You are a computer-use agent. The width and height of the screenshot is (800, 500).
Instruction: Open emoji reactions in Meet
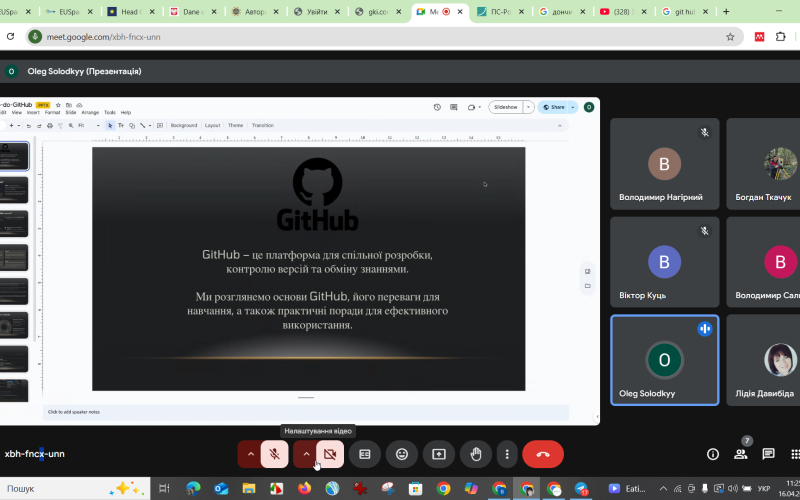(x=402, y=454)
